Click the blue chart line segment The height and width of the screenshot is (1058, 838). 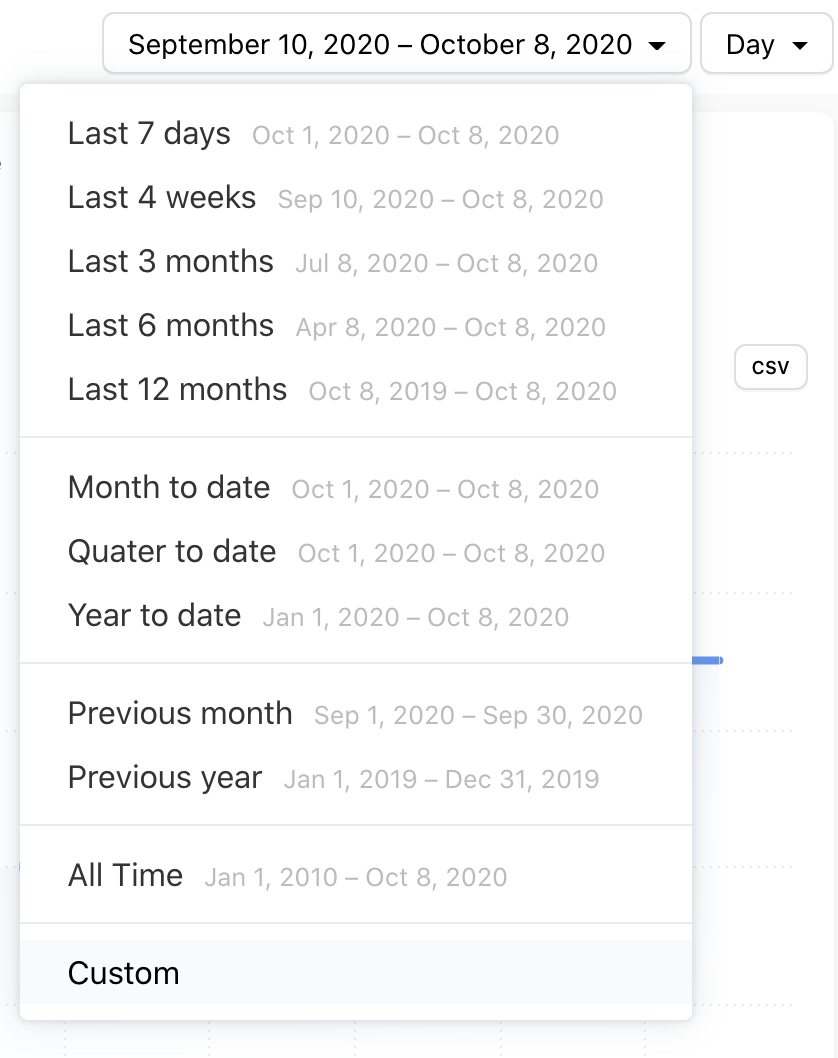click(x=707, y=660)
